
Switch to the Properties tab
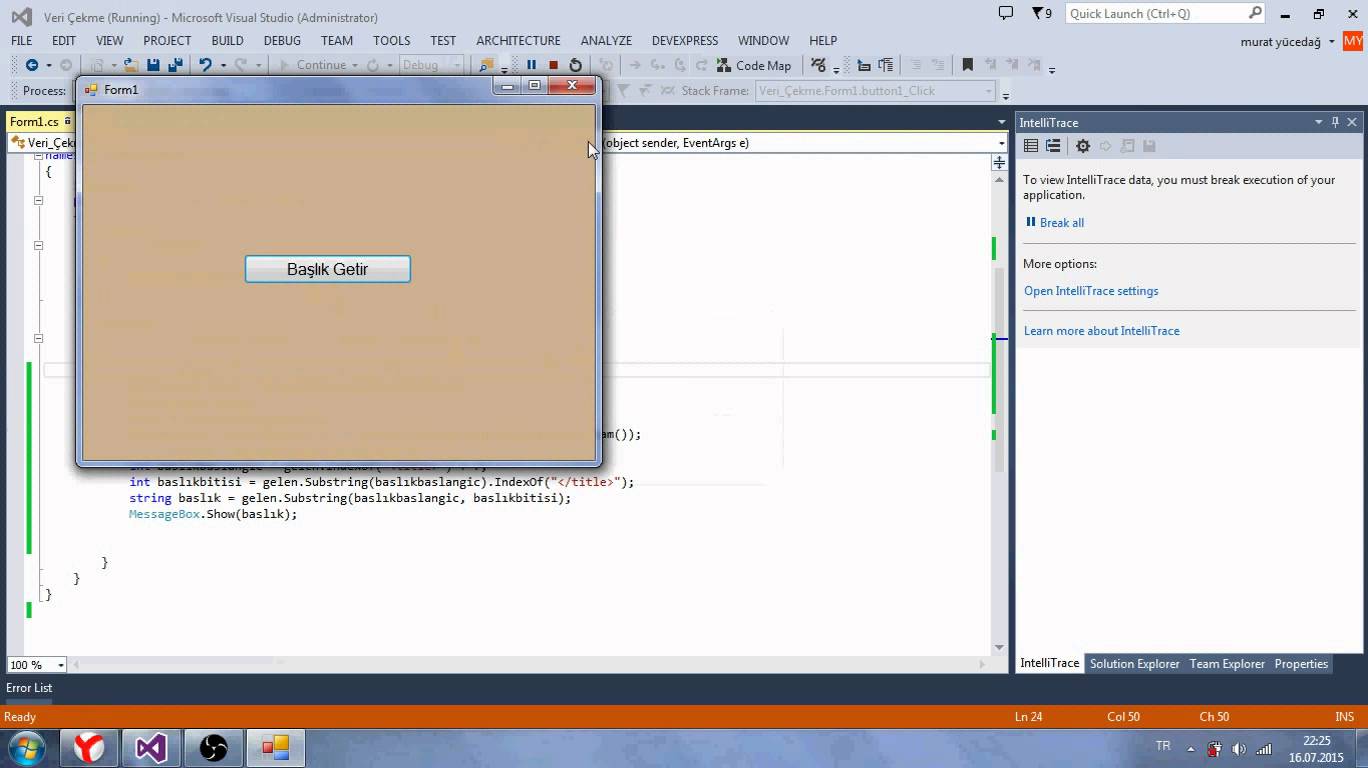click(x=1301, y=664)
